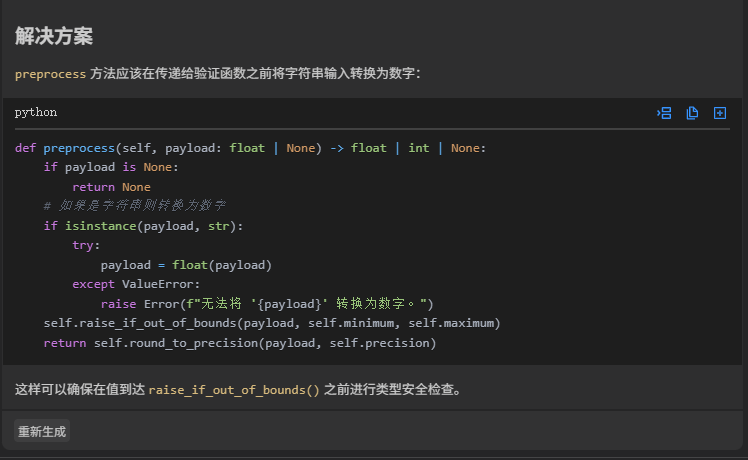Click the 解决方案 heading
This screenshot has width=748, height=460.
coord(54,36)
